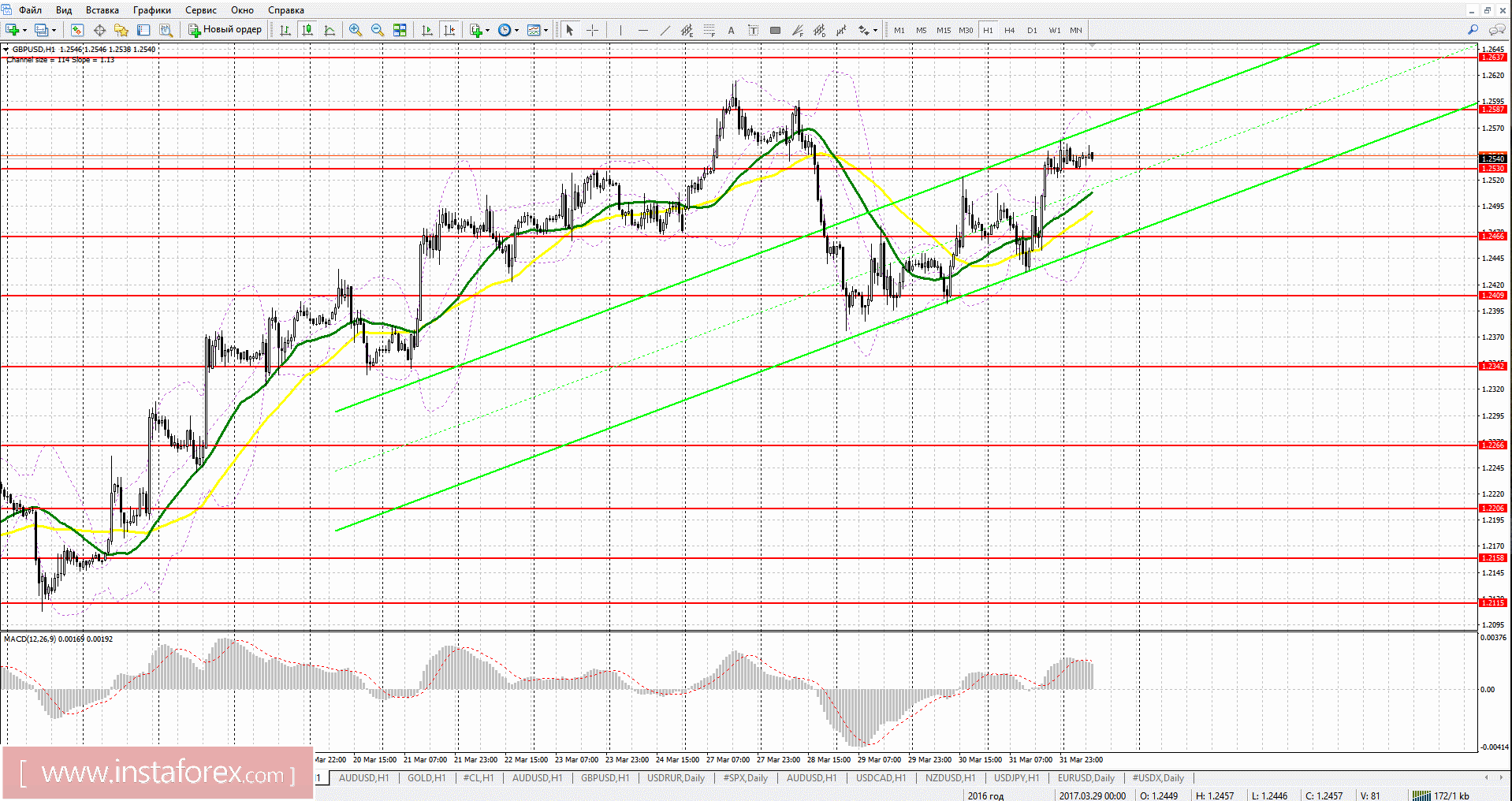The width and height of the screenshot is (1512, 801).
Task: Select the W1 timeframe button
Action: tap(1055, 30)
